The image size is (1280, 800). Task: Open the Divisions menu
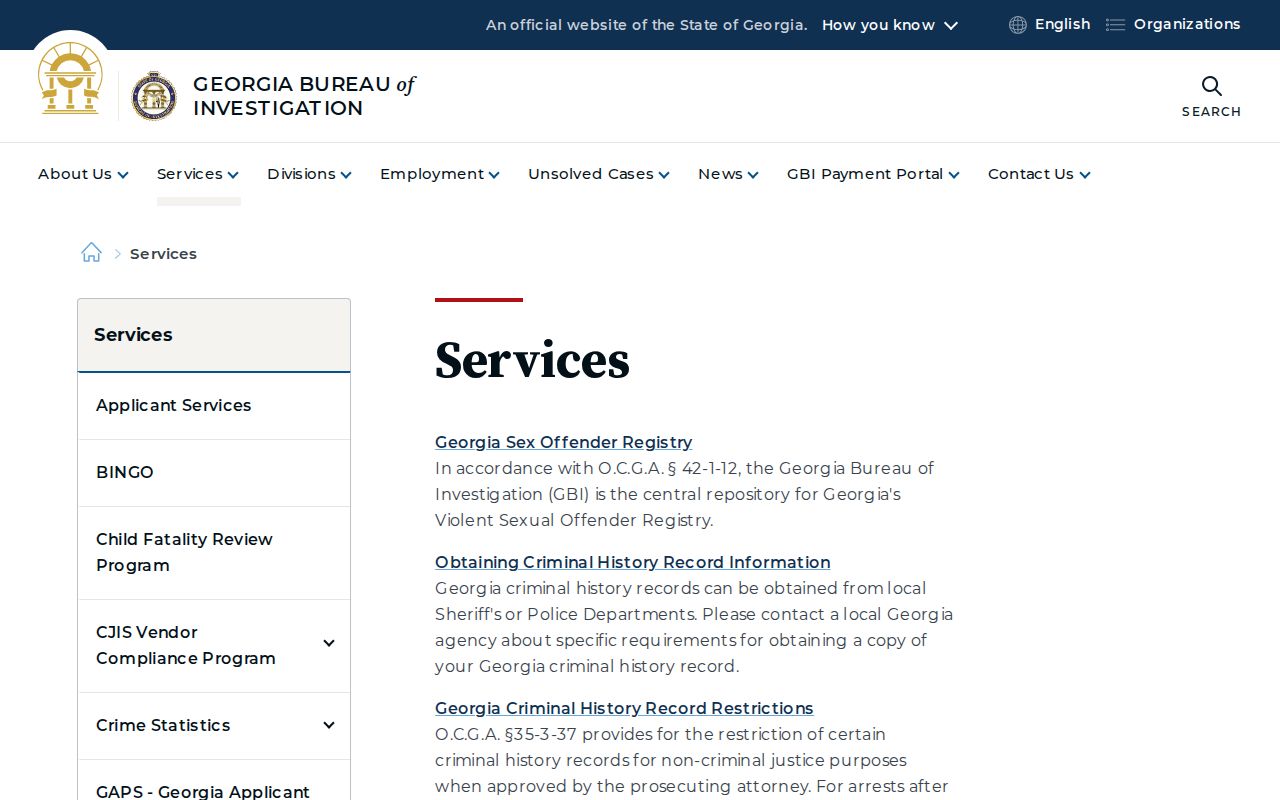point(309,174)
